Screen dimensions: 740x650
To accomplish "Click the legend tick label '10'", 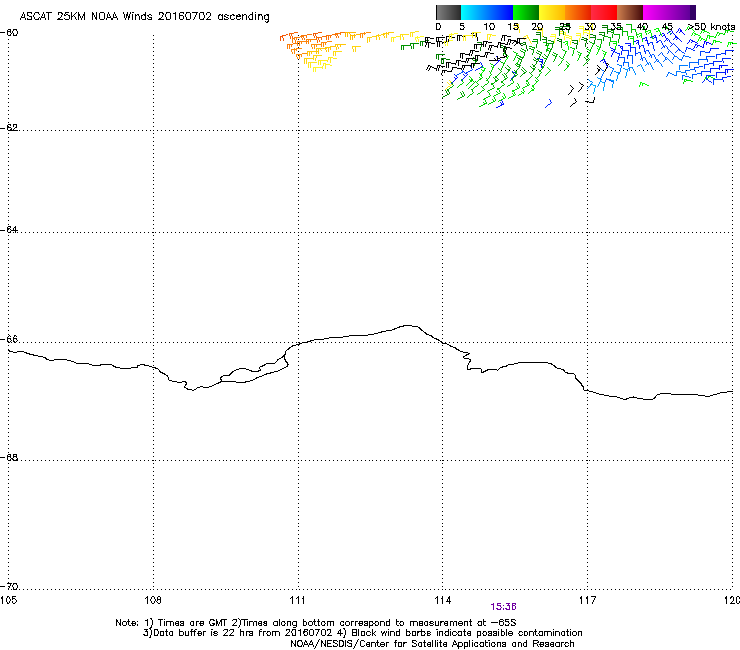I will [489, 27].
